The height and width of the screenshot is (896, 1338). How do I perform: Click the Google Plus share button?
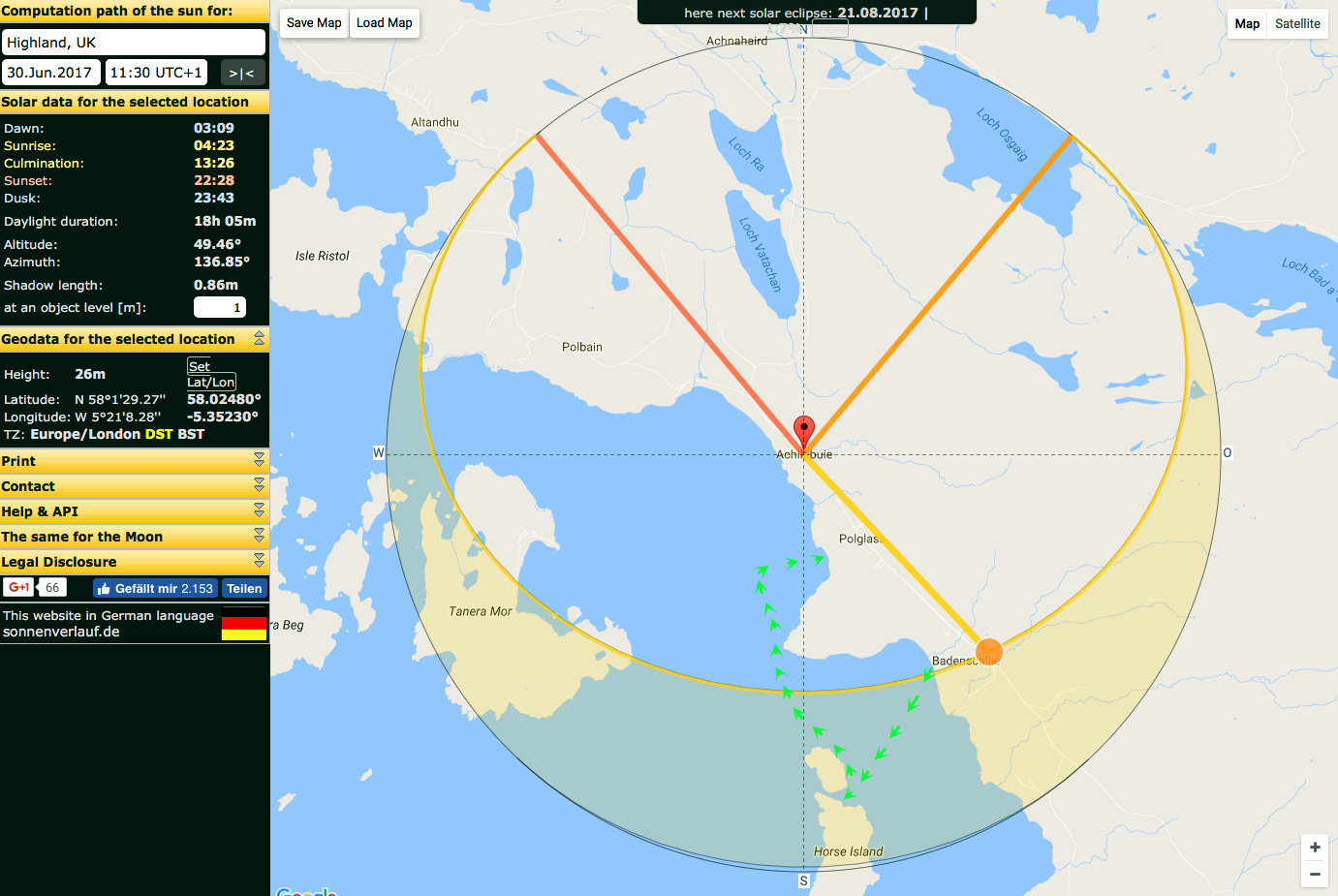(x=19, y=588)
